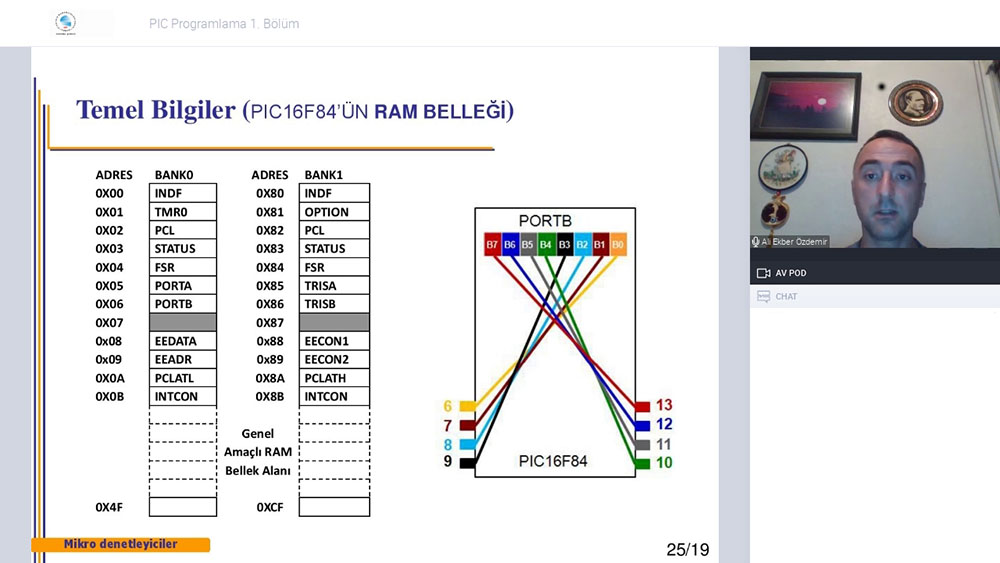Click the EEDATA register cell
1000x563 pixels.
coord(183,341)
